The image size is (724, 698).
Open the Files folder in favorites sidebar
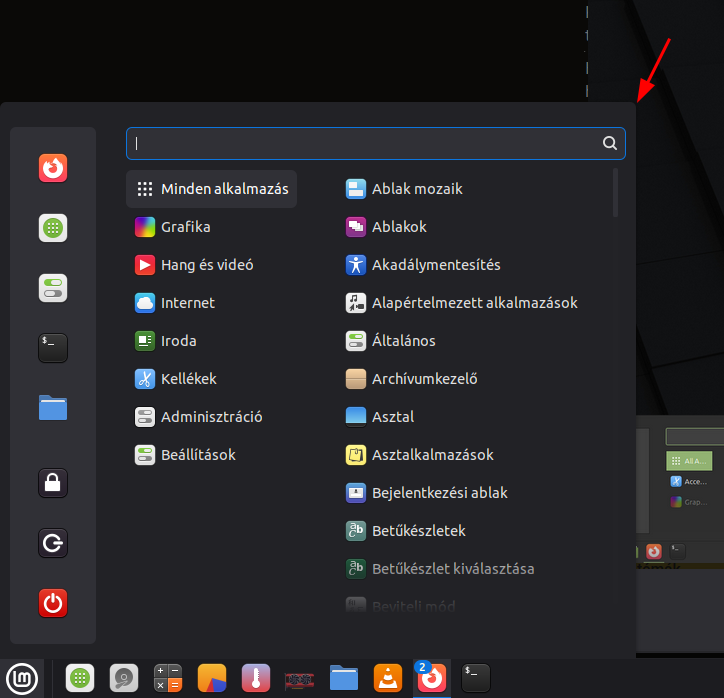[x=53, y=408]
